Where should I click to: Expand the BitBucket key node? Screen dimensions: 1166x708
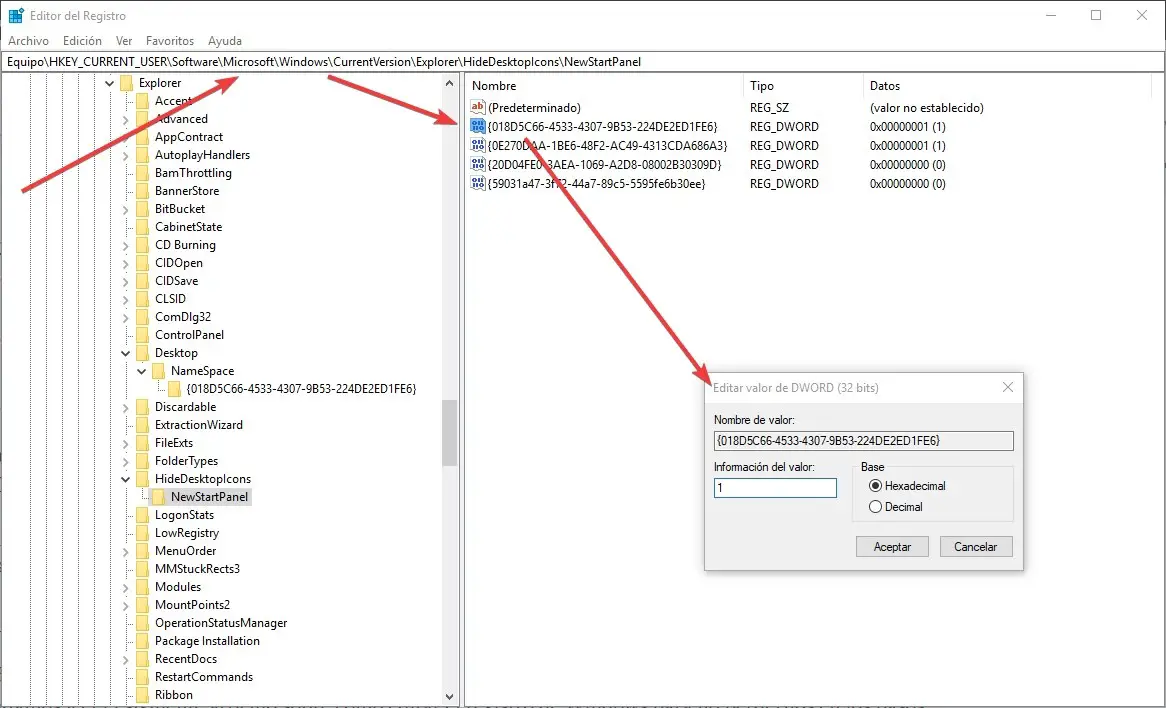[x=126, y=209]
